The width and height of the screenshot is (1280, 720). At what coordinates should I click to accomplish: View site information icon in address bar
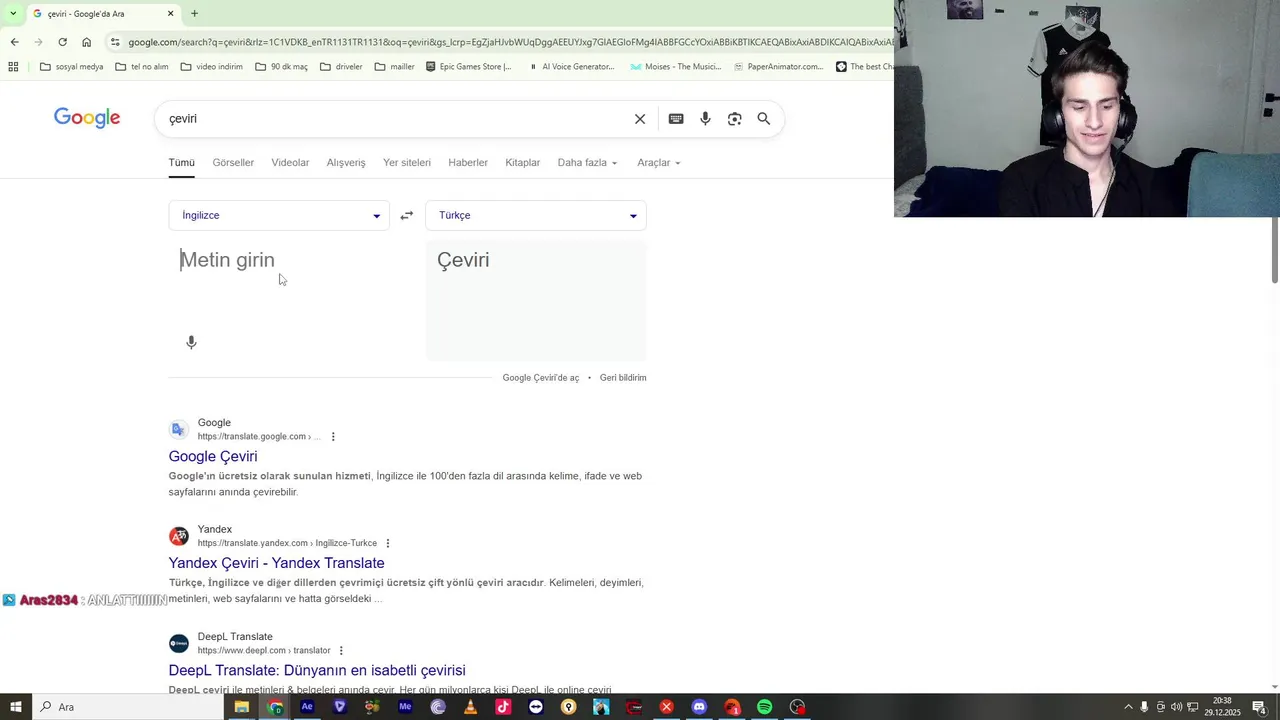pyautogui.click(x=115, y=42)
